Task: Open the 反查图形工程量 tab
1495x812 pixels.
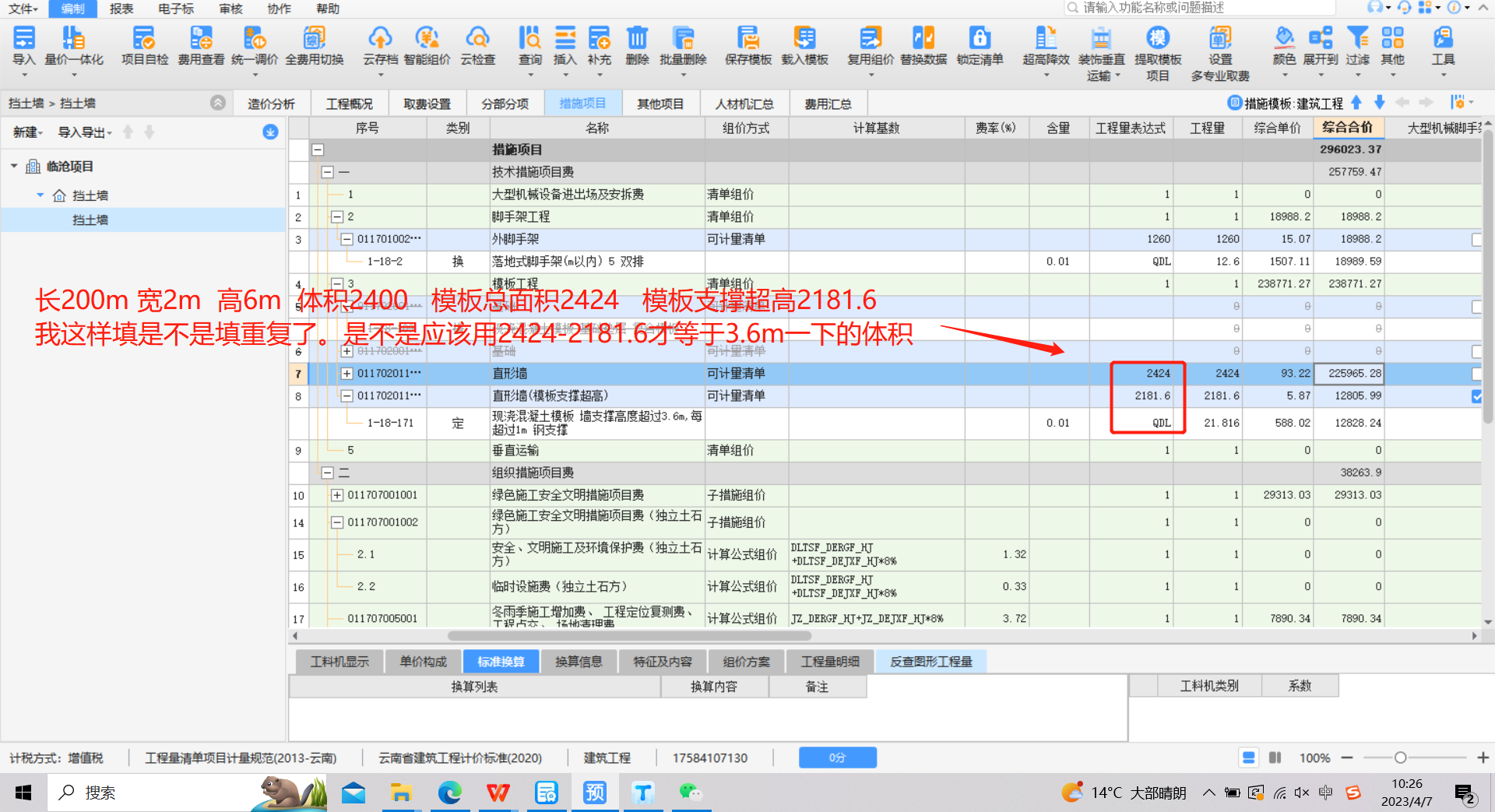Action: click(x=931, y=662)
